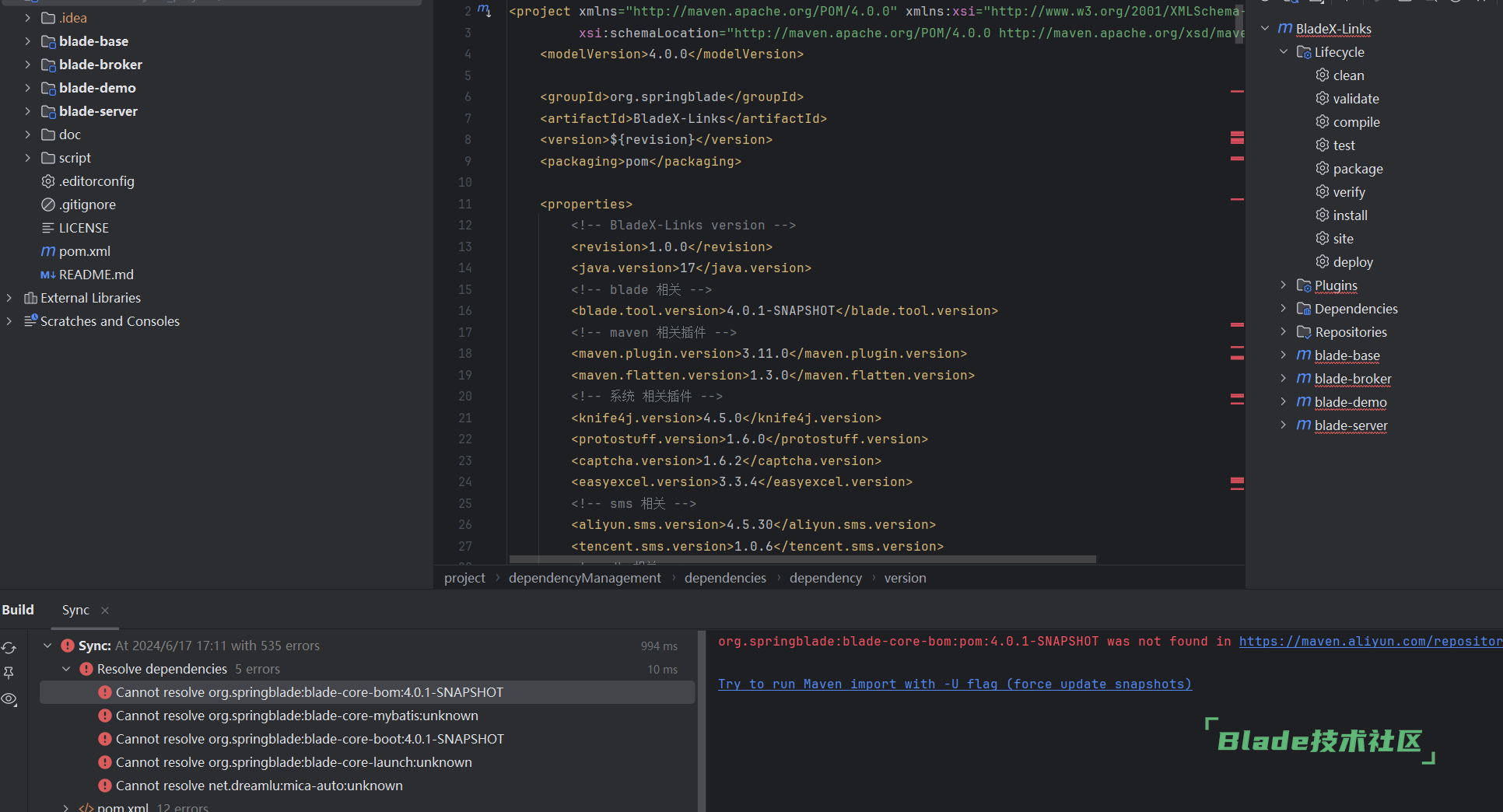Toggle the eye view-options icon in Build panel
This screenshot has width=1503, height=812.
9,699
